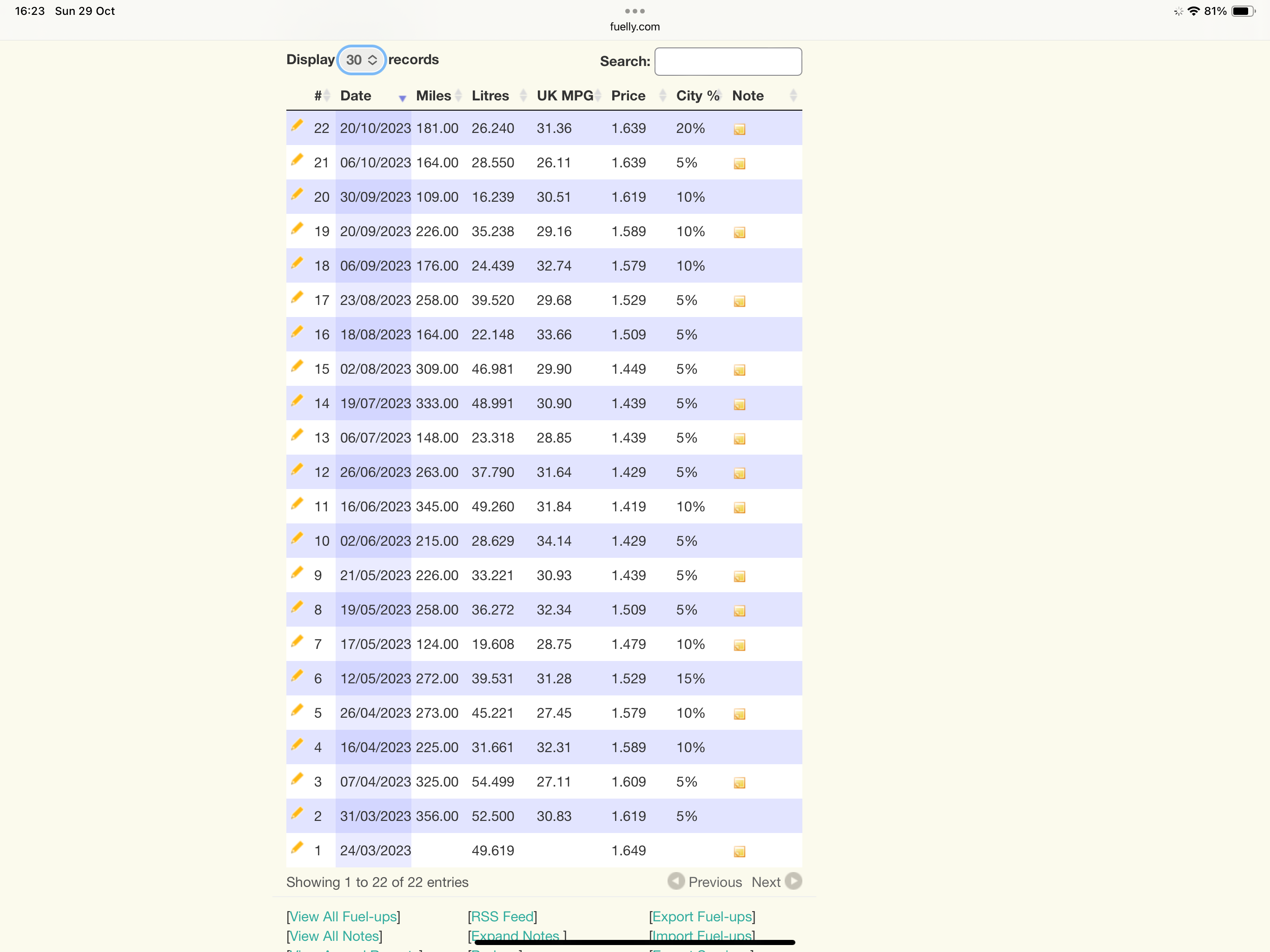The height and width of the screenshot is (952, 1270).
Task: Open the note icon for 07/04/2023
Action: (x=740, y=783)
